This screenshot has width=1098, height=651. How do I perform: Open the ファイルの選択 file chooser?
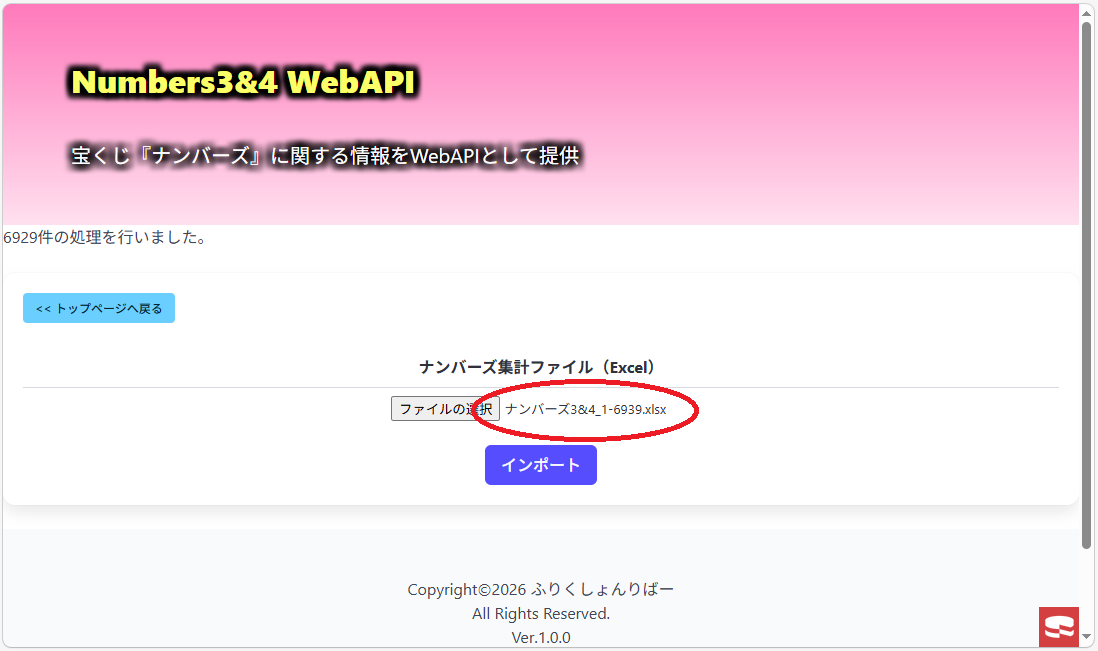[445, 409]
